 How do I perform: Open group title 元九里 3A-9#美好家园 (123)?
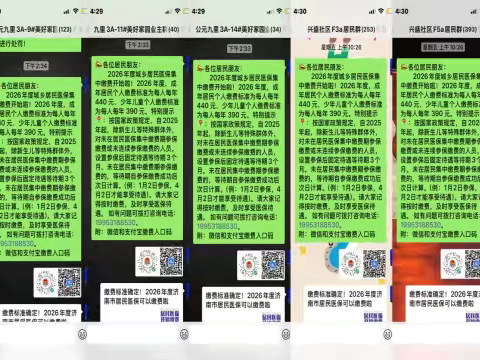36,29
